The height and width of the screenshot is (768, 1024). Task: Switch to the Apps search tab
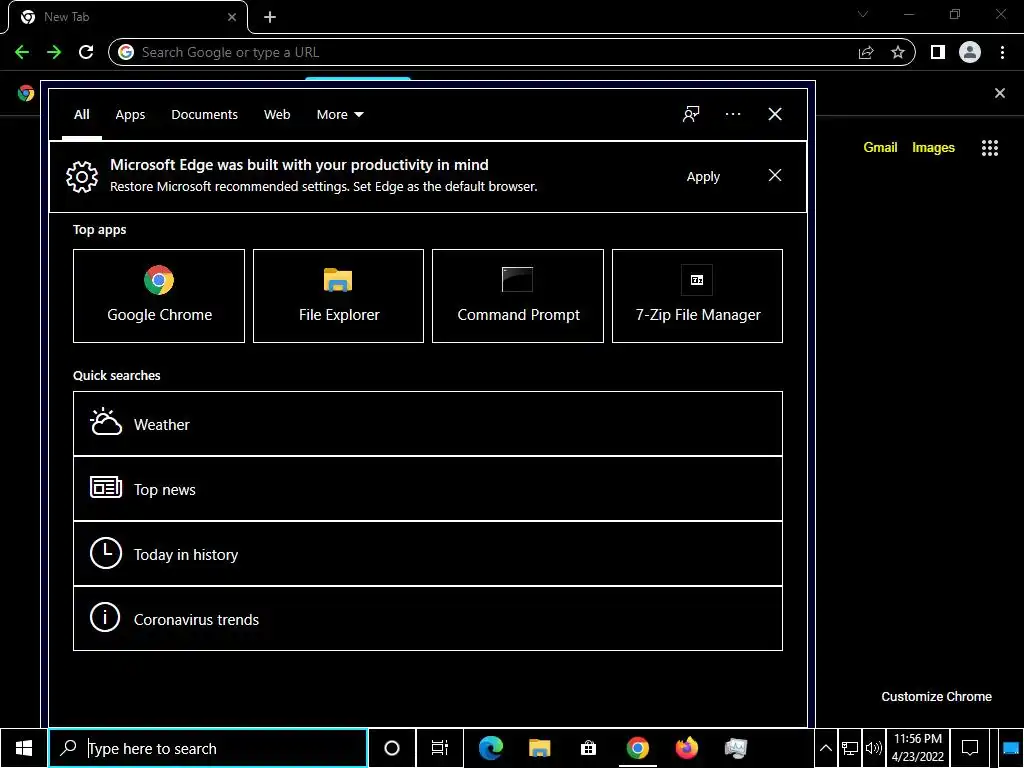130,114
